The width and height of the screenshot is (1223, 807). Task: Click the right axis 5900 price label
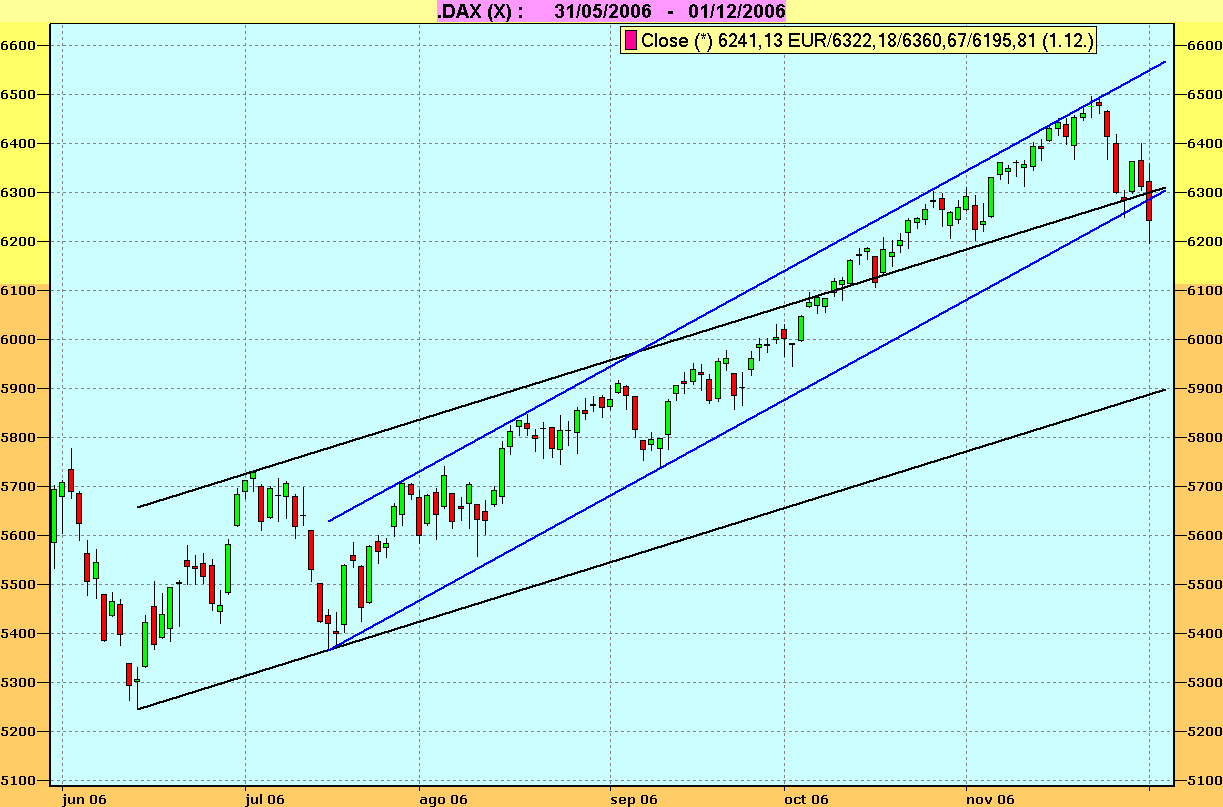point(1204,389)
